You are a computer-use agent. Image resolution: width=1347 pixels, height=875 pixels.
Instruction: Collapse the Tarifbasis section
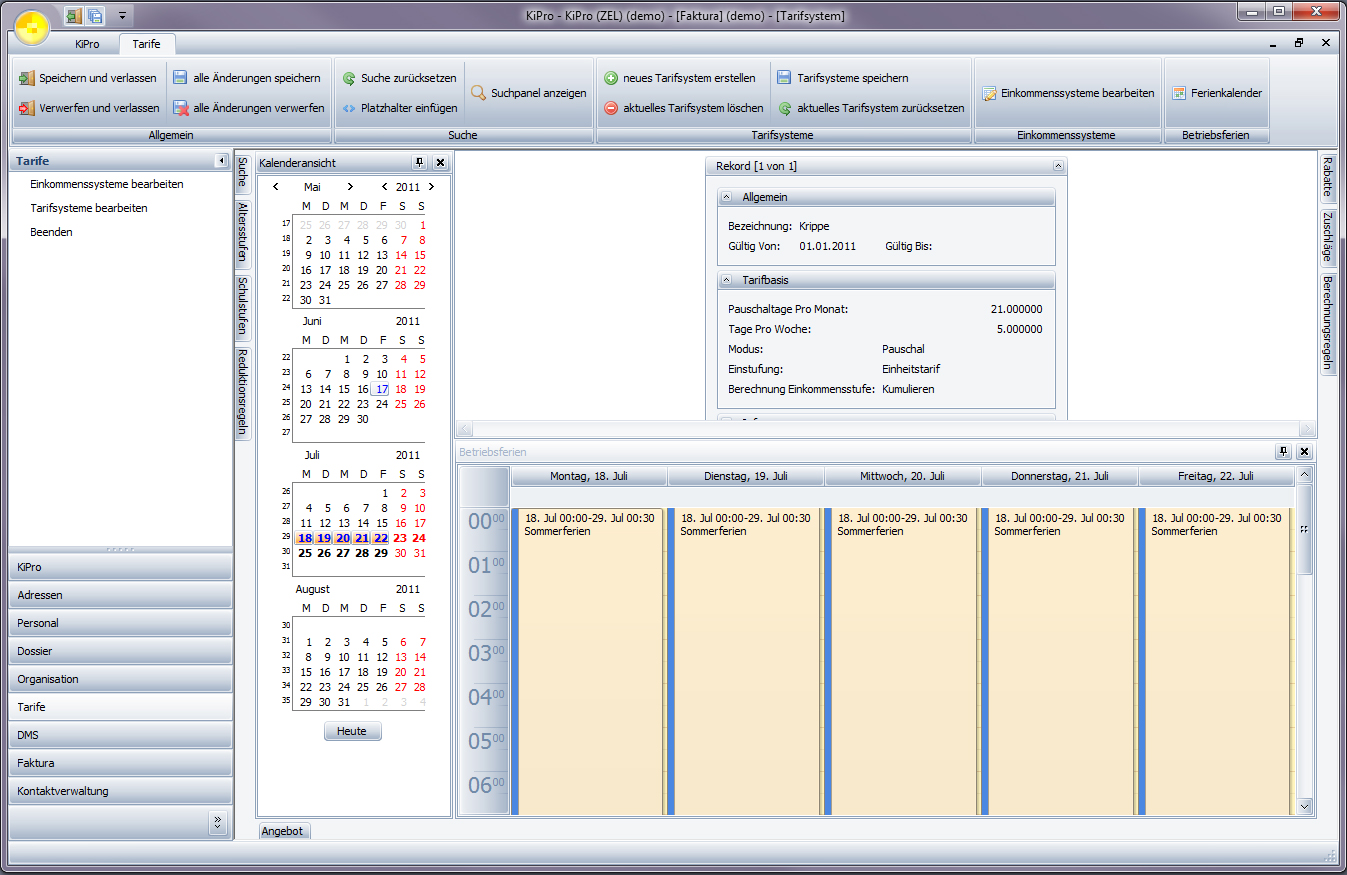(727, 281)
